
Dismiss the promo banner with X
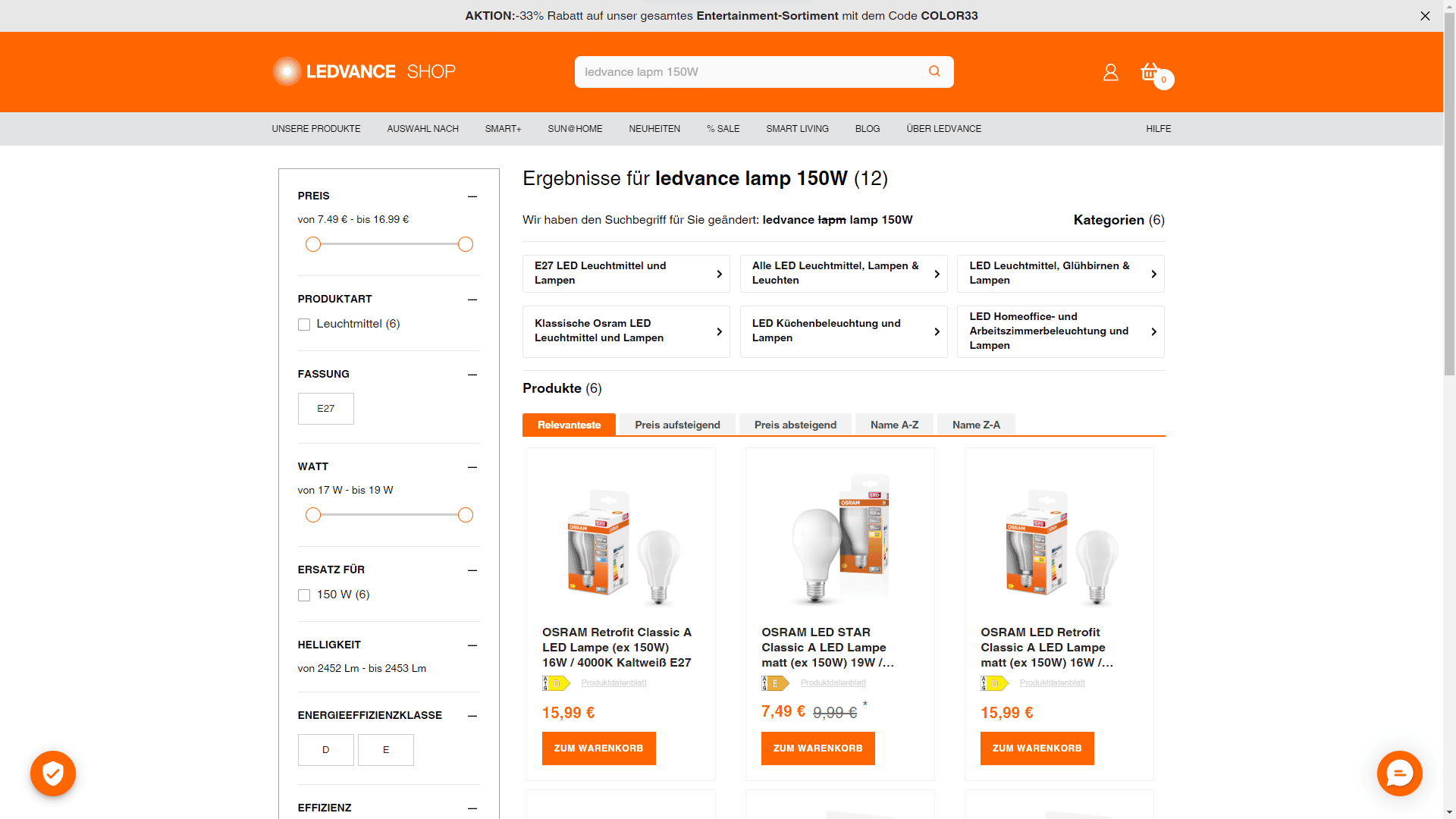pyautogui.click(x=1425, y=16)
